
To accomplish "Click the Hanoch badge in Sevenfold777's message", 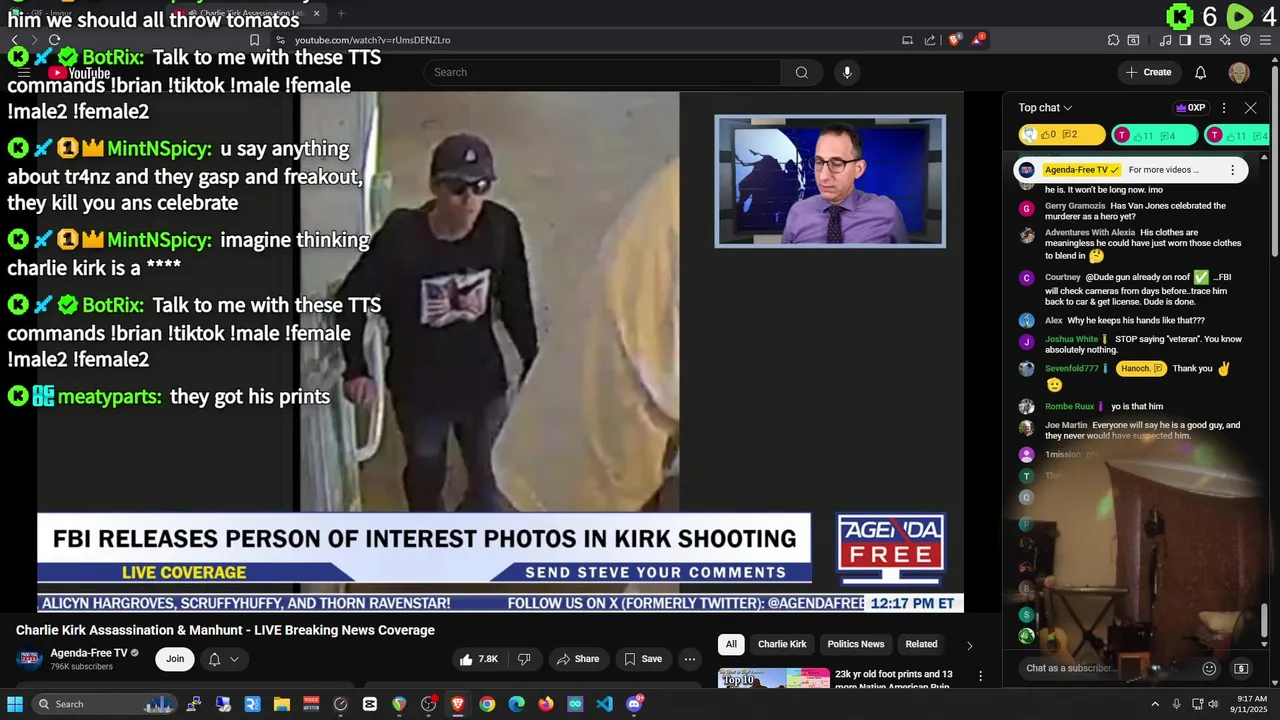I will pyautogui.click(x=1141, y=369).
